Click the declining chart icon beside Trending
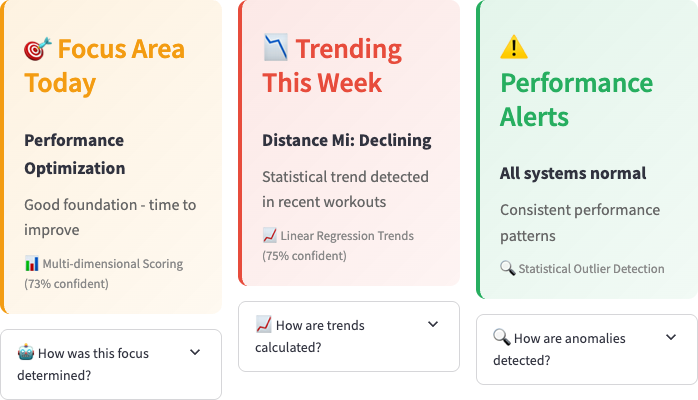Viewport: 698px width, 400px height. (x=275, y=46)
